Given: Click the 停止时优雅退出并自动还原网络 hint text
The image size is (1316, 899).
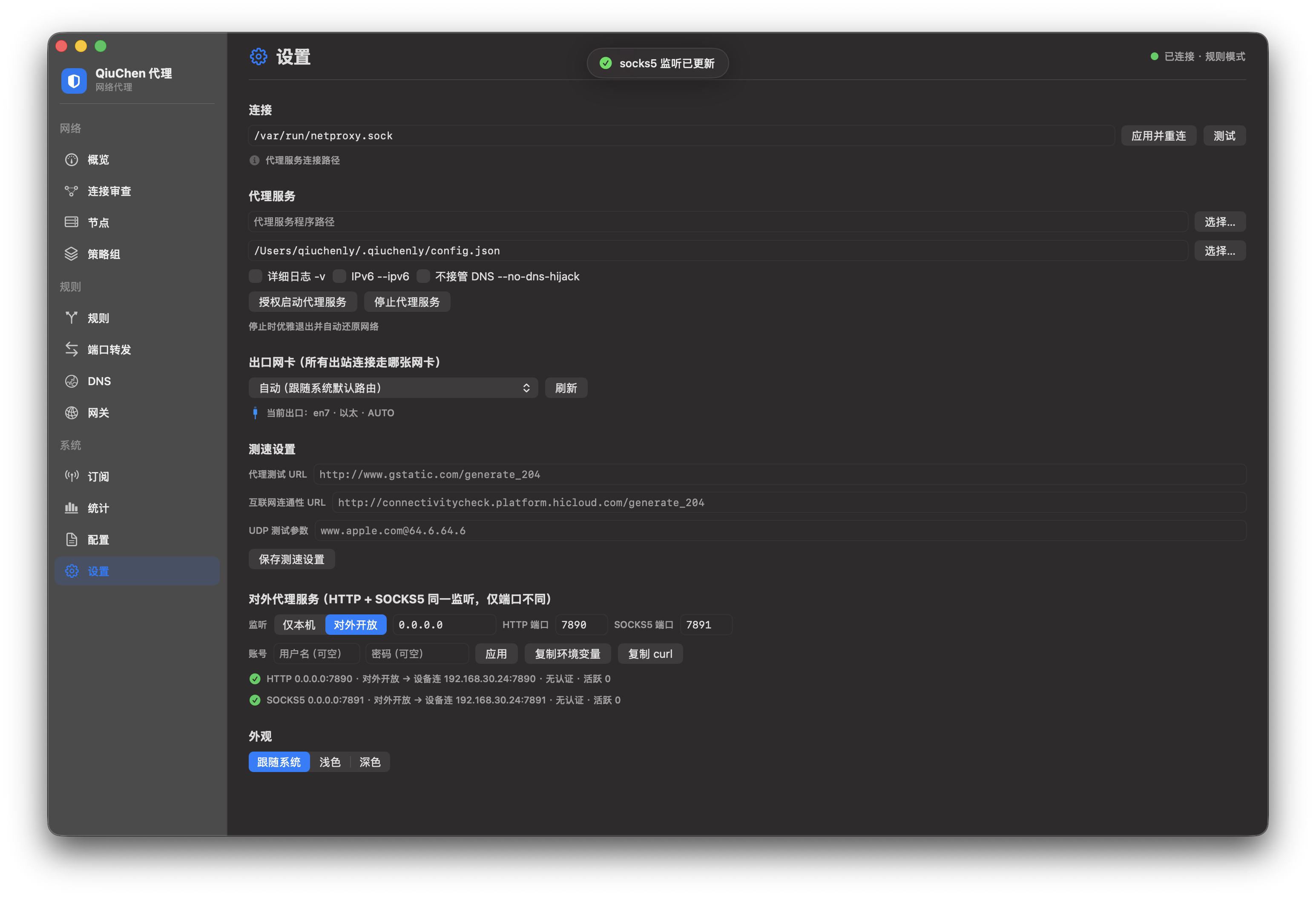Looking at the screenshot, I should coord(314,327).
